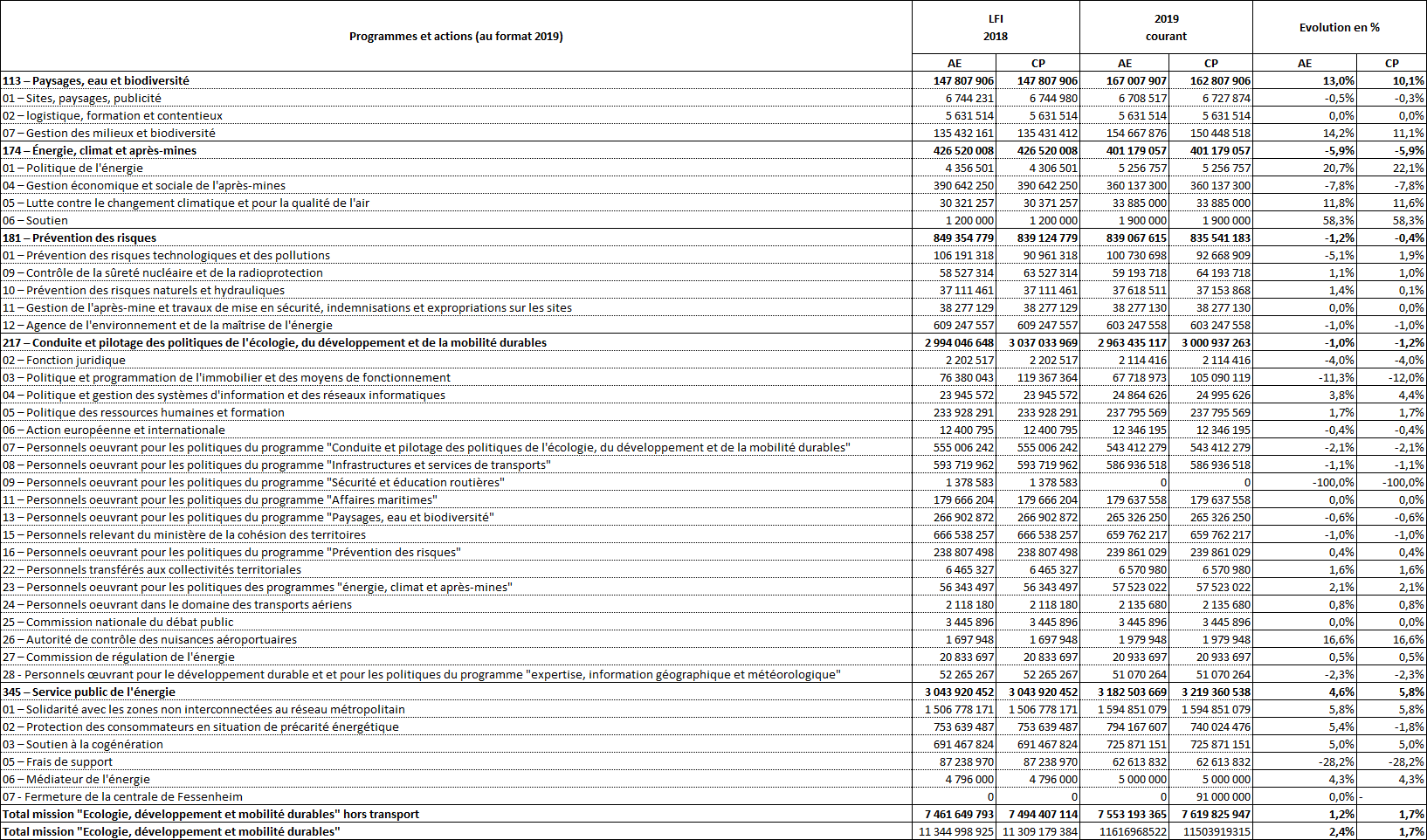
Task: Click the "181 – Prévention des risques" row label
Action: (79, 238)
